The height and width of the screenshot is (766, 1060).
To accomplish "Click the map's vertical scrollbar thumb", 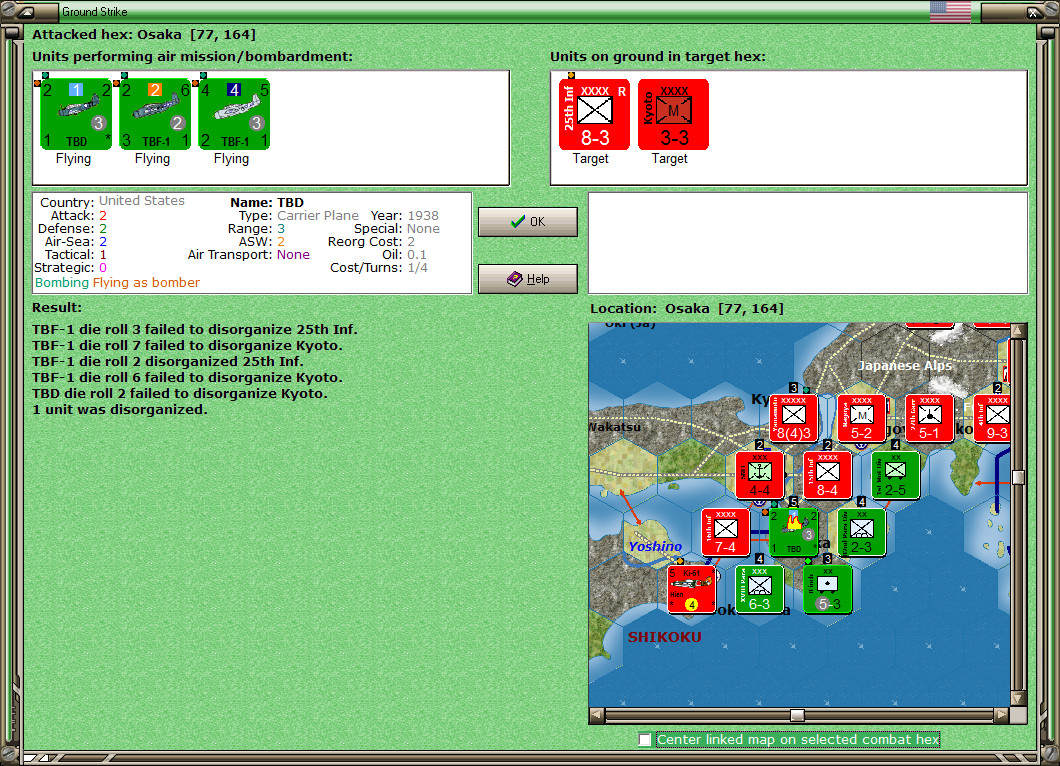I will coord(1018,477).
